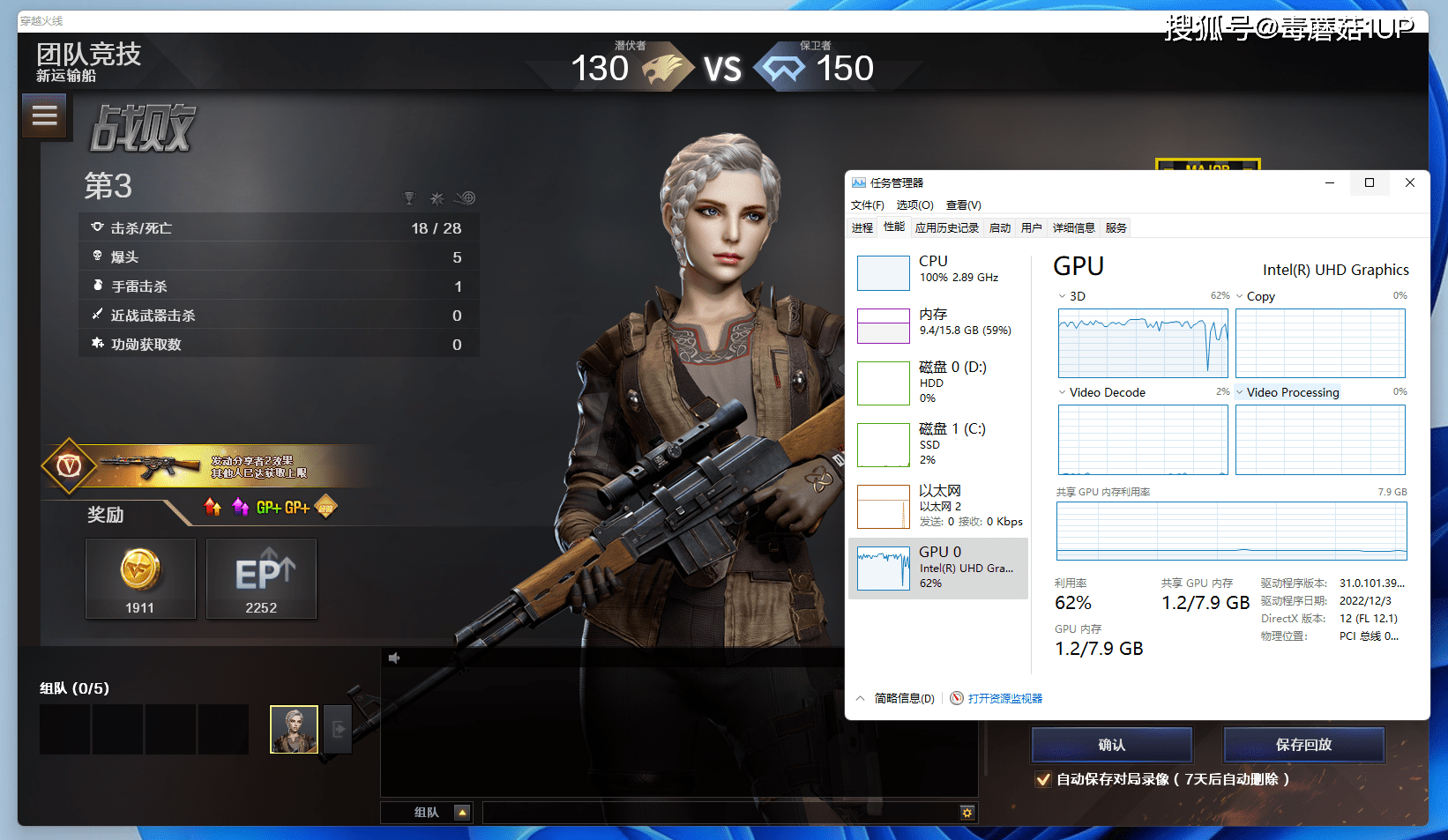Click the trophy icon above stats
This screenshot has height=840, width=1448.
point(408,198)
